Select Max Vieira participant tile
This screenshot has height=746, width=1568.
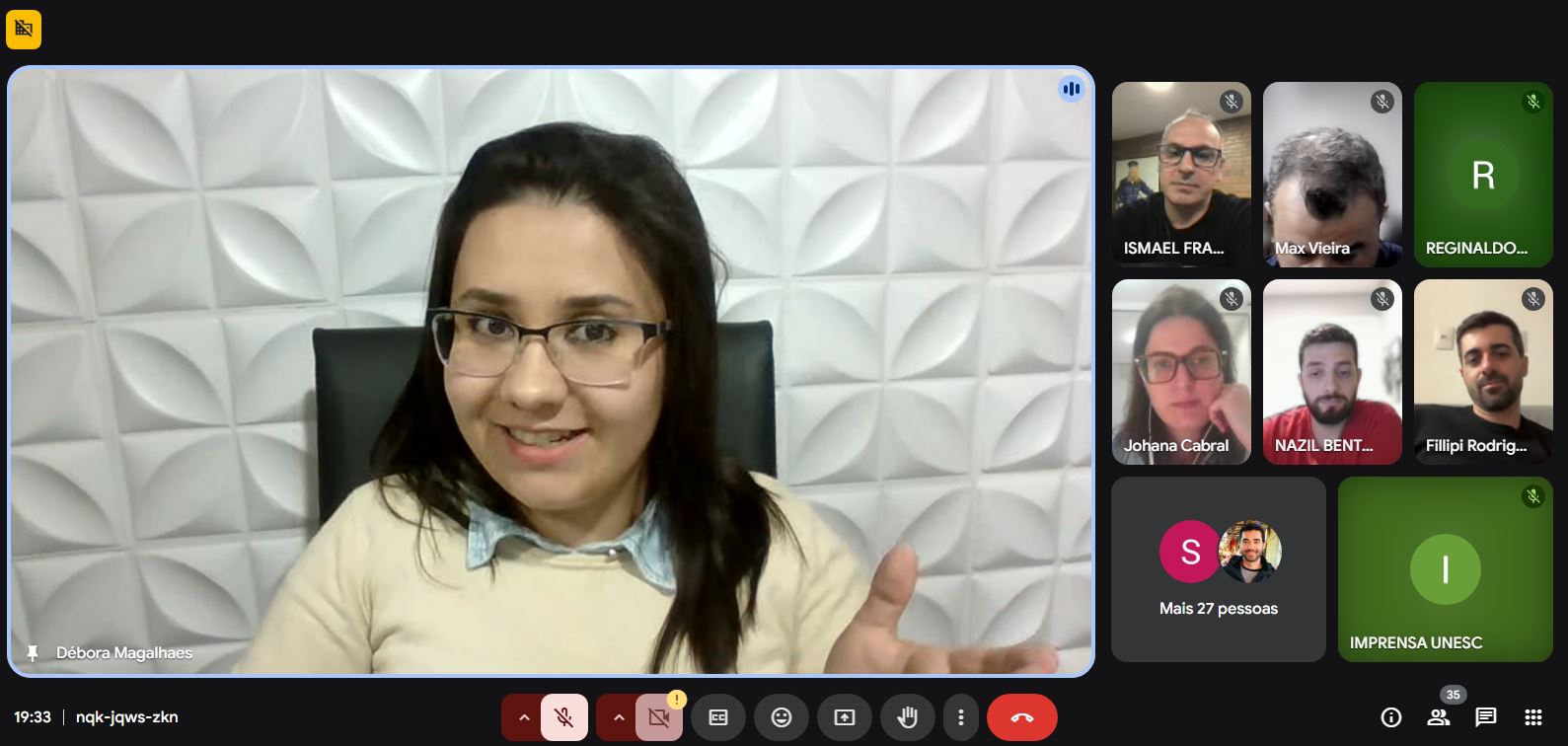tap(1332, 175)
